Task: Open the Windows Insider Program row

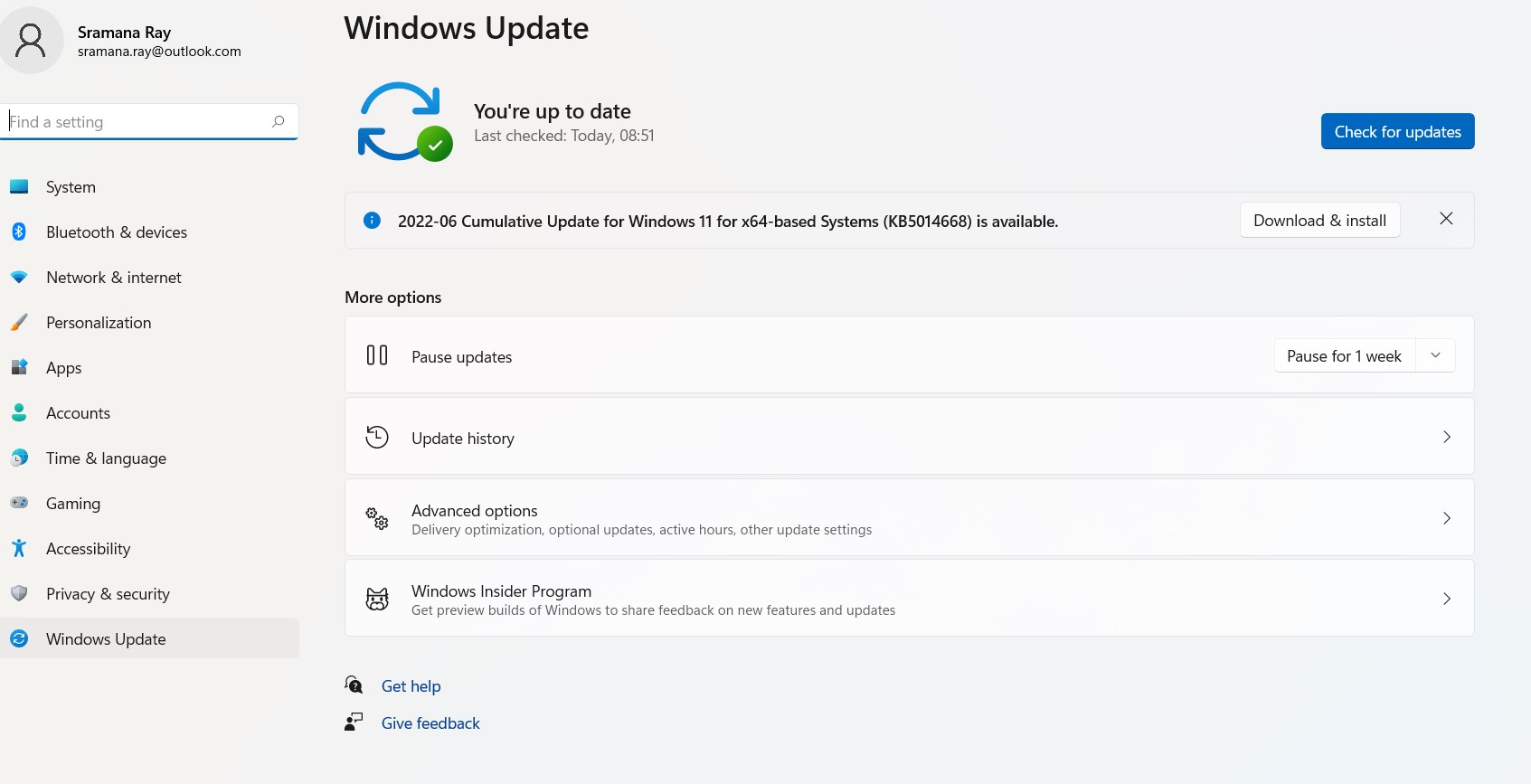Action: tap(909, 598)
